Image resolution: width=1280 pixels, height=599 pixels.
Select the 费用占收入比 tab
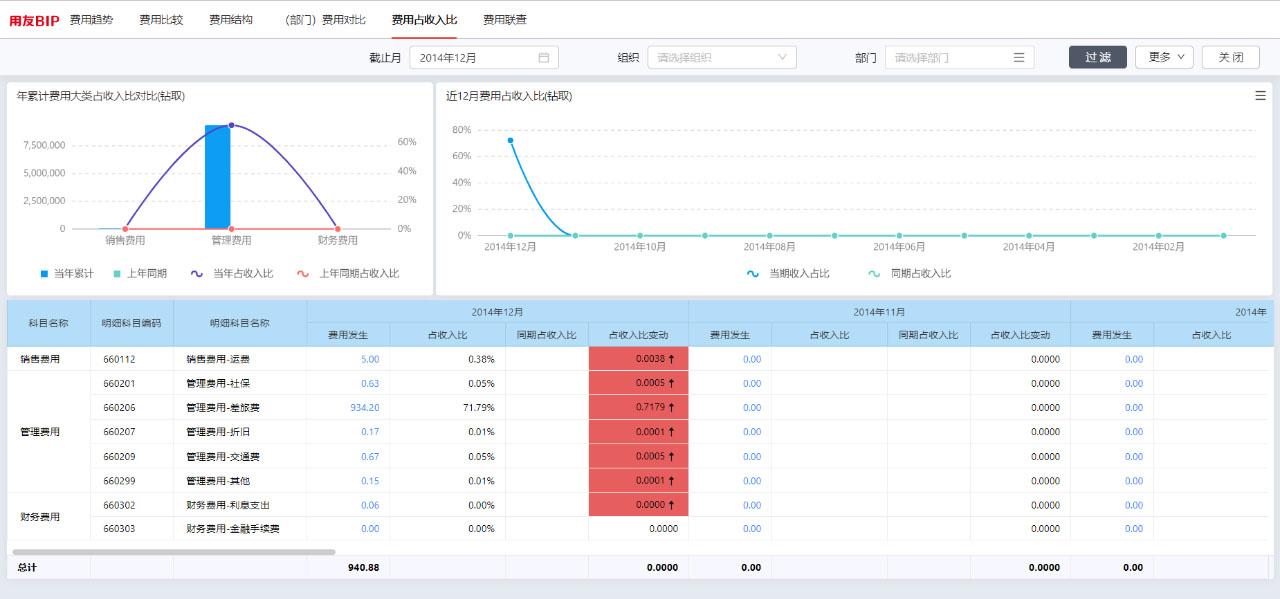click(x=424, y=20)
